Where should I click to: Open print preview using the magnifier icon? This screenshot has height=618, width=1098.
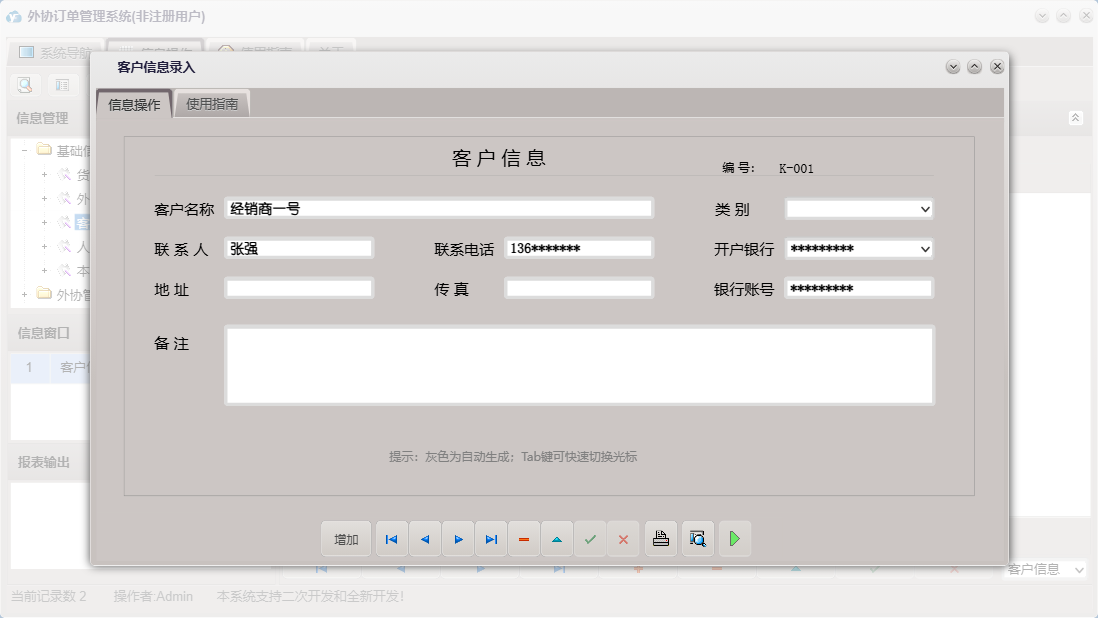697,539
